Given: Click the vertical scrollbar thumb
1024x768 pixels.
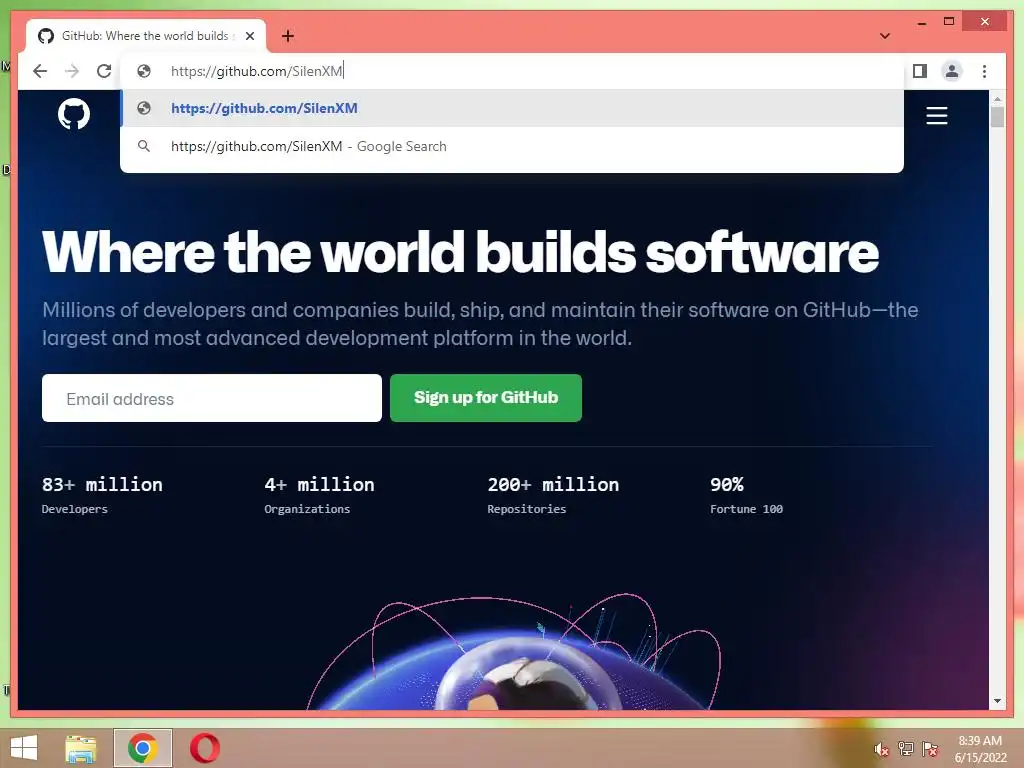Looking at the screenshot, I should point(997,117).
